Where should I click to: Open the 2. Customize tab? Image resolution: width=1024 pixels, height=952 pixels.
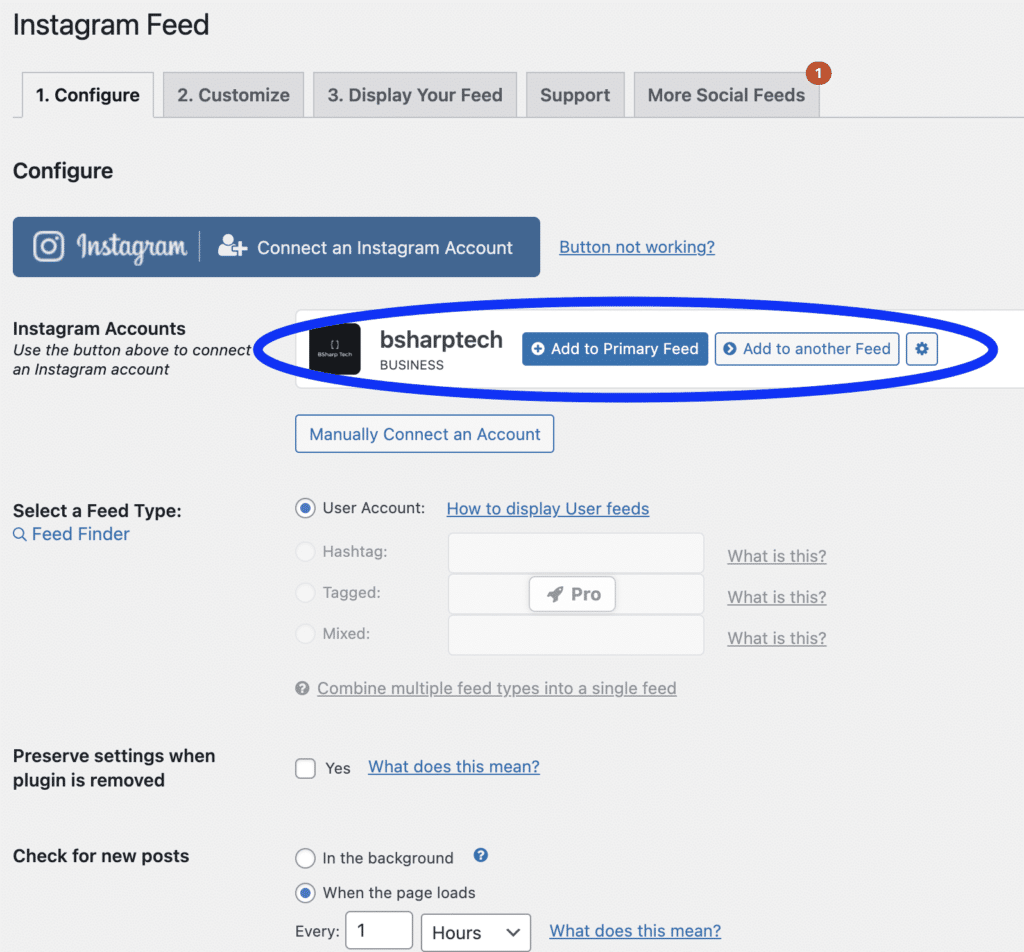click(233, 95)
